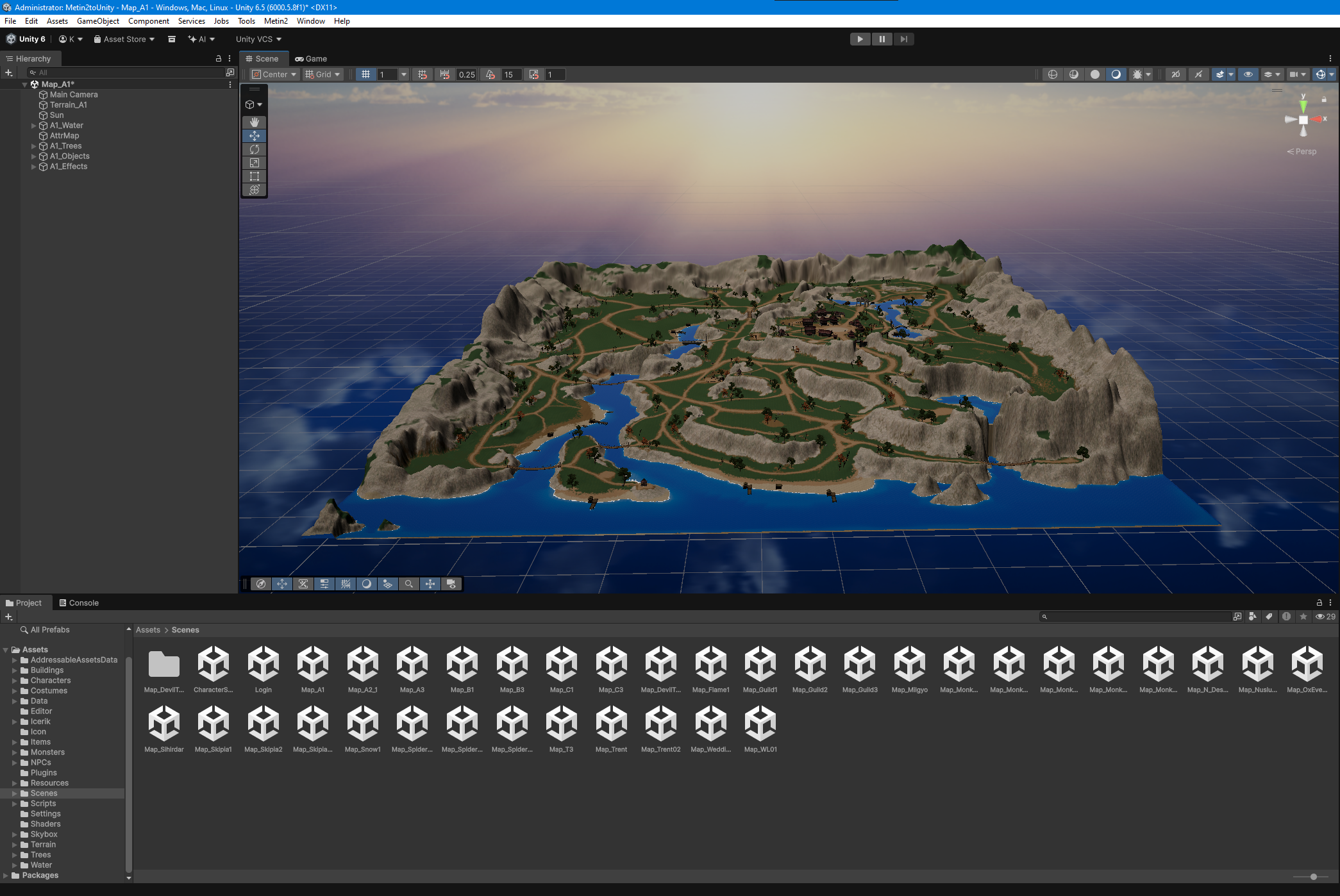Image resolution: width=1340 pixels, height=896 pixels.
Task: Select the Rotate tool
Action: tap(255, 149)
